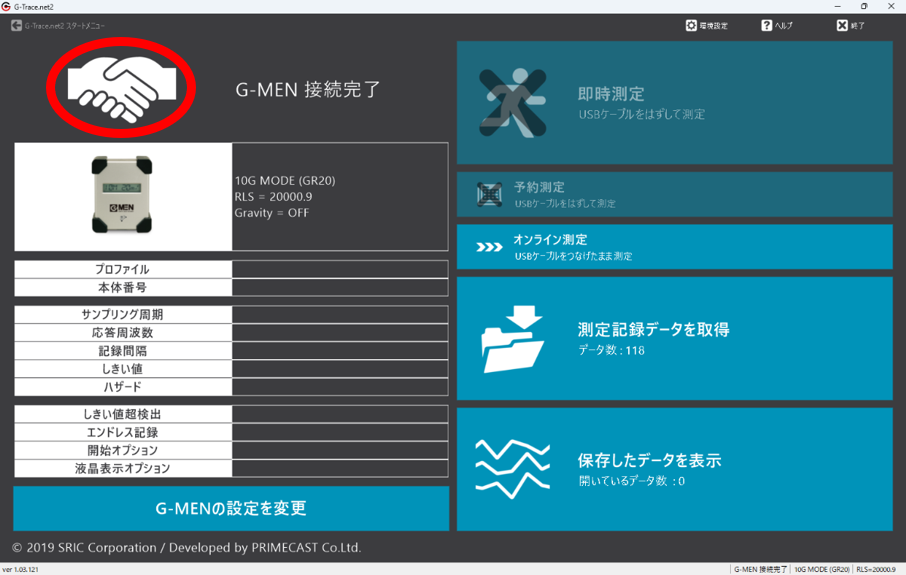Viewport: 906px width, 575px height.
Task: Minimize the G-Trace.net2 window
Action: pos(837,6)
